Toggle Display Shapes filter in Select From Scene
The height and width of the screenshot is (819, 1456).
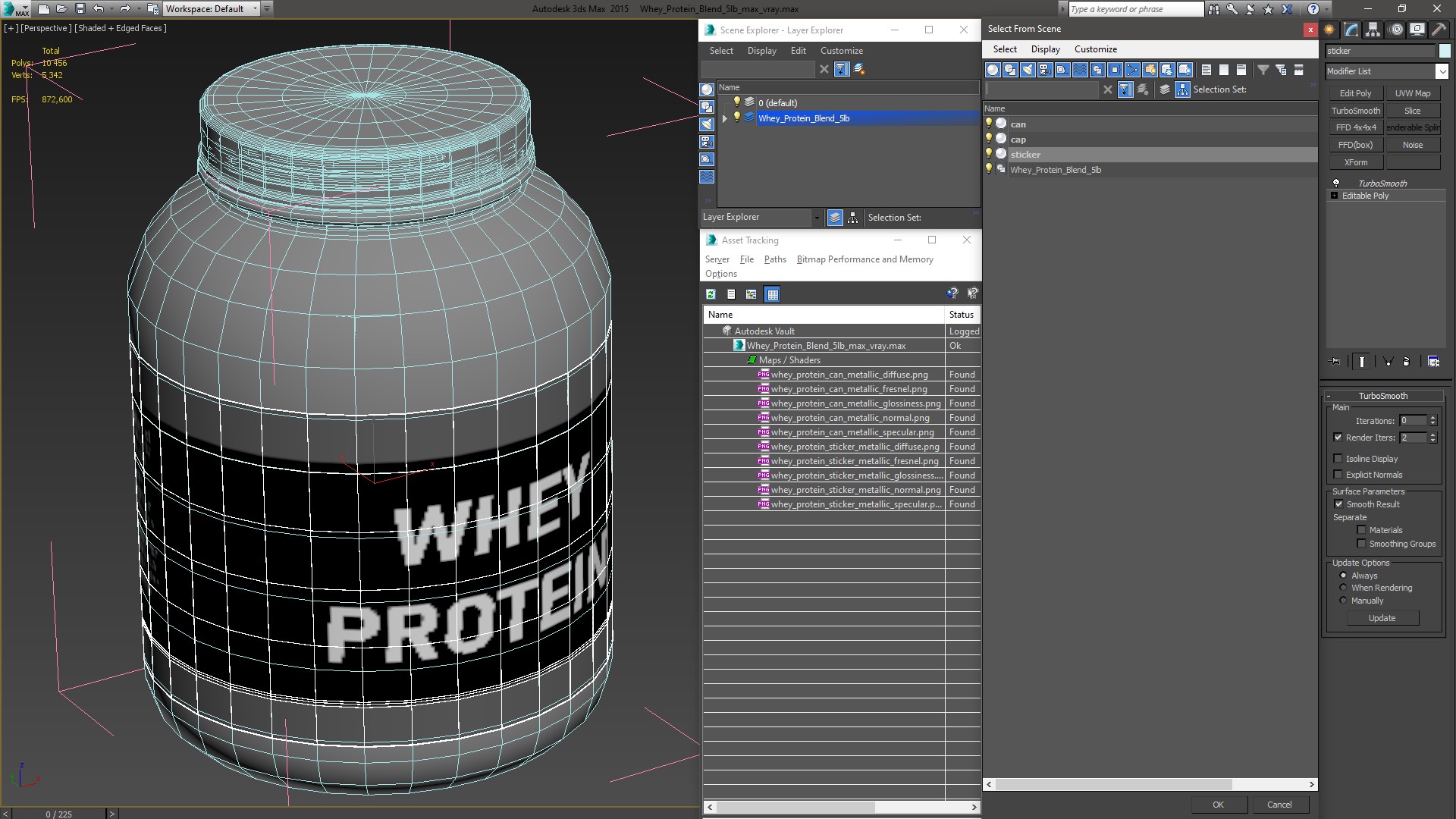click(1010, 70)
